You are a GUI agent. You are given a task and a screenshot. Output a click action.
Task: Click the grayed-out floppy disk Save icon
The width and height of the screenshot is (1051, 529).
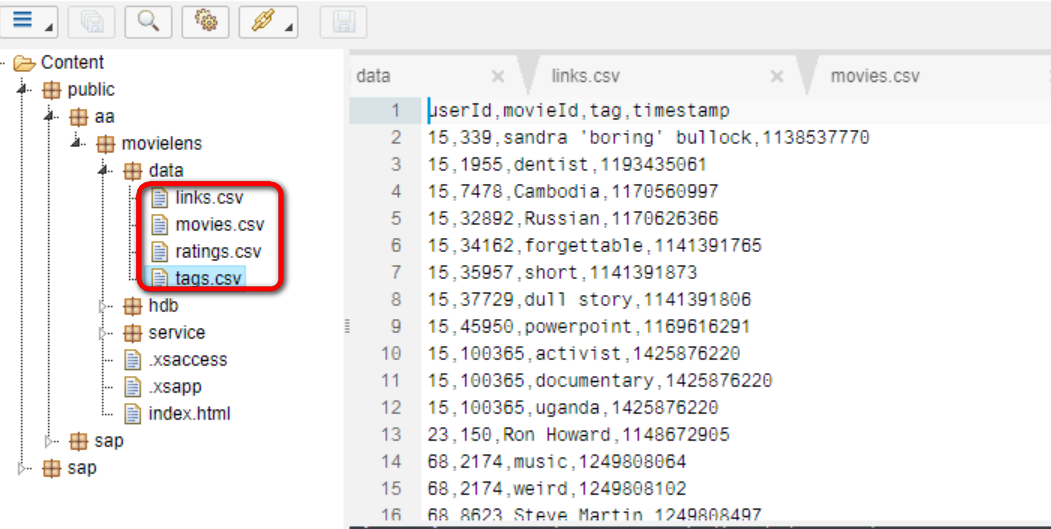(x=344, y=22)
